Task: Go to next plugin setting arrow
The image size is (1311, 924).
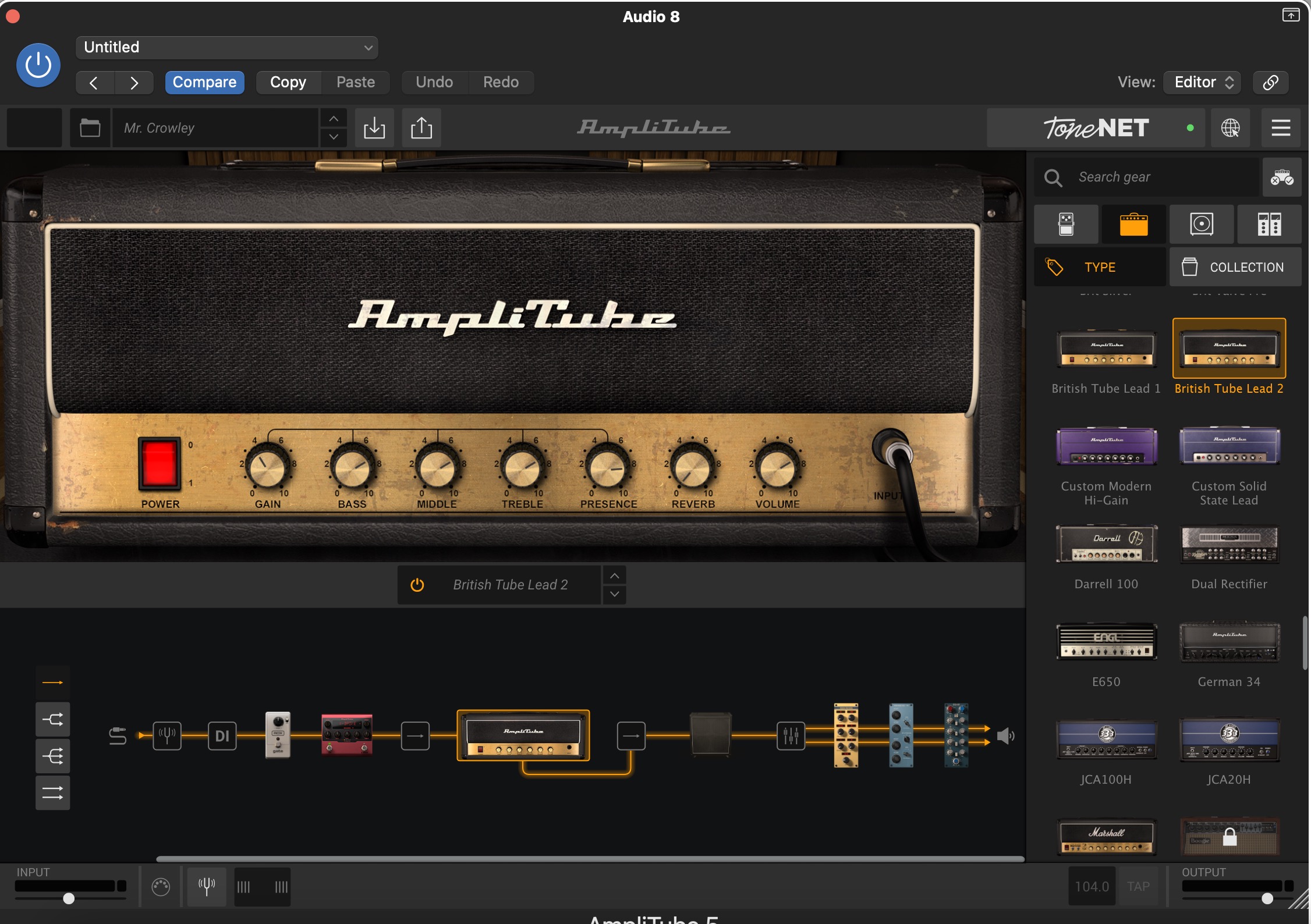Action: [x=134, y=83]
